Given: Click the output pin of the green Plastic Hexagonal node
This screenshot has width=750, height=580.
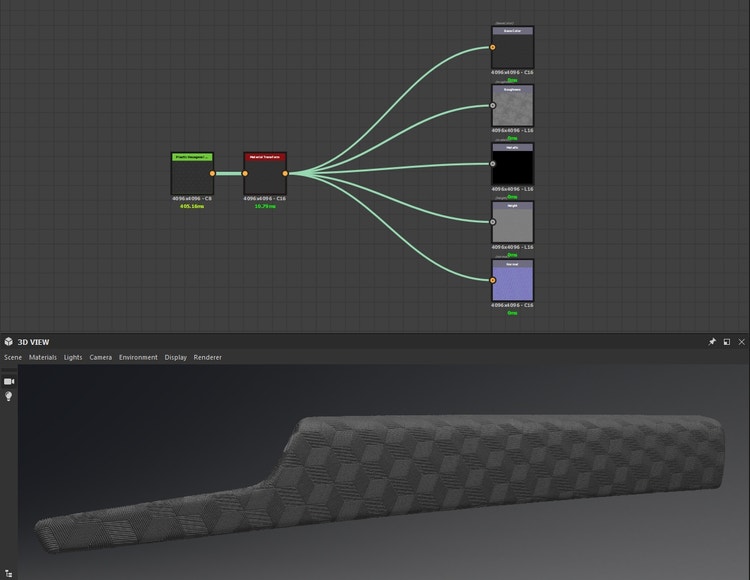Looking at the screenshot, I should [x=212, y=174].
